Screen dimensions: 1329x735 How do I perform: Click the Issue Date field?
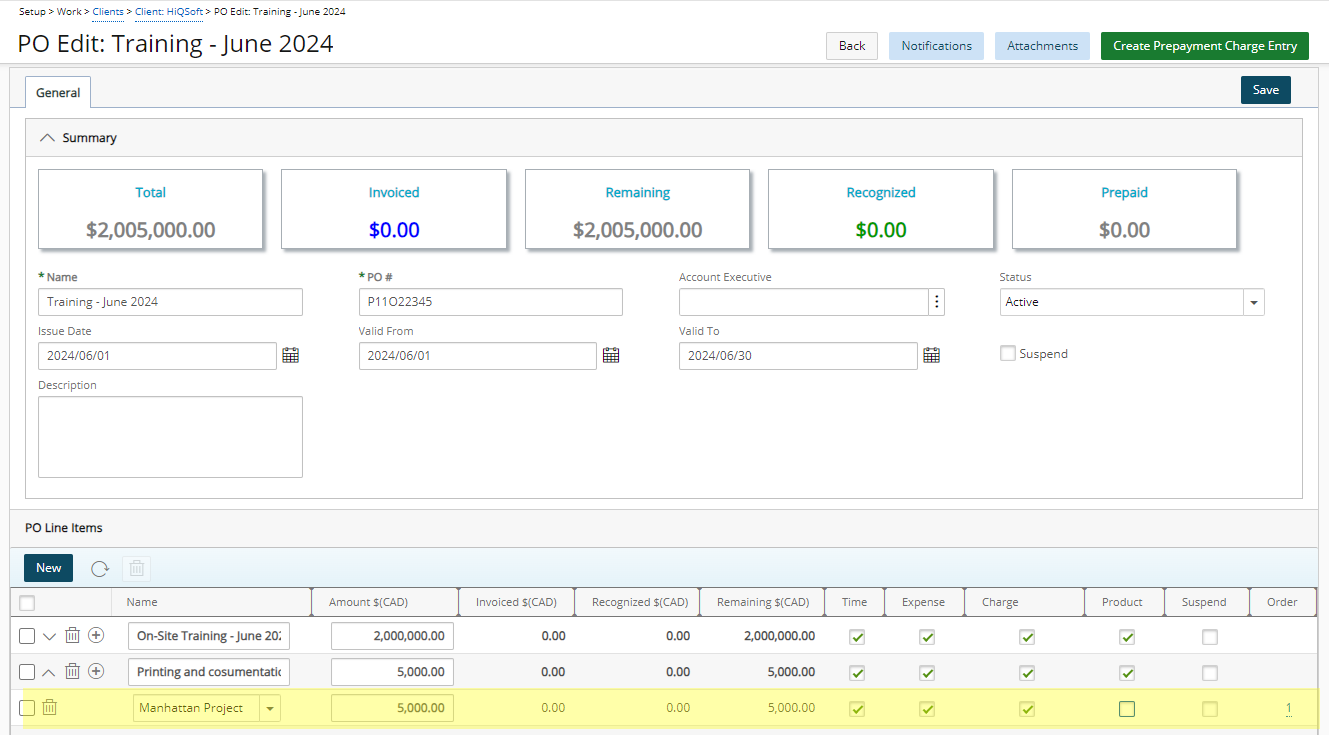[x=157, y=356]
